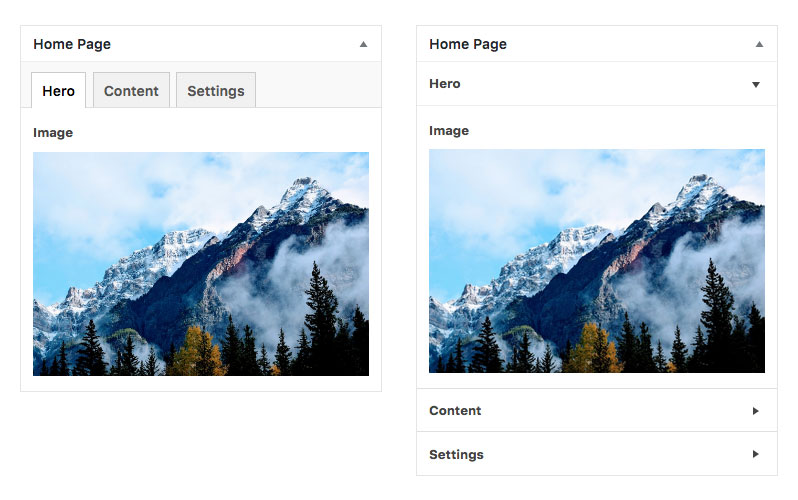Click the mountain image in accordion panel
Image resolution: width=798 pixels, height=500 pixels.
point(597,261)
